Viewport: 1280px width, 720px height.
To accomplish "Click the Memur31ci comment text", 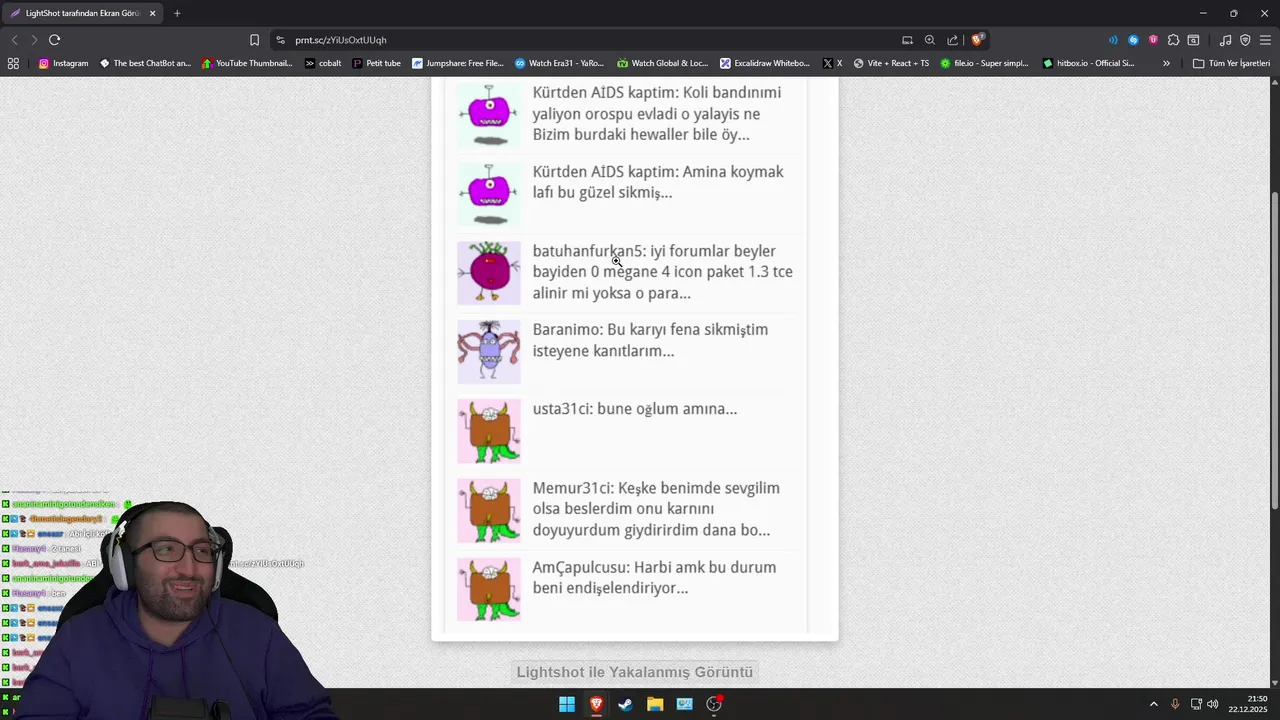I will tap(656, 509).
